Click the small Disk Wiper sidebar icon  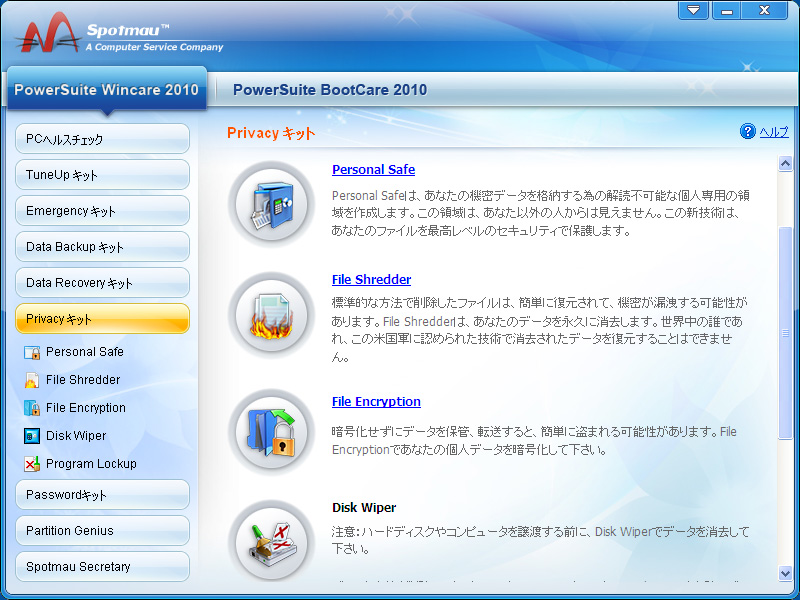click(x=32, y=436)
